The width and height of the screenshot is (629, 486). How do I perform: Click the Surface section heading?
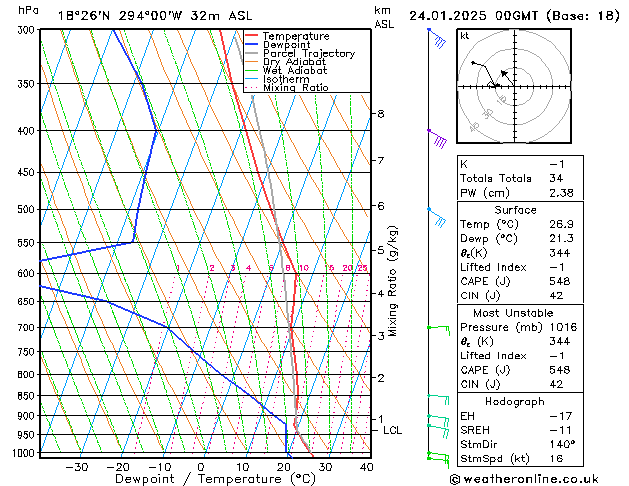point(515,210)
